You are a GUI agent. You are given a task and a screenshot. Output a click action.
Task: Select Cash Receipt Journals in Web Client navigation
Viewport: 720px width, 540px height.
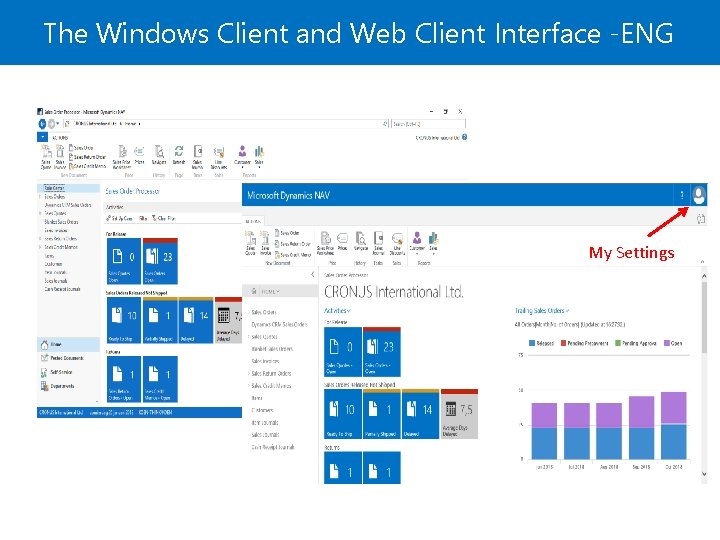coord(273,447)
